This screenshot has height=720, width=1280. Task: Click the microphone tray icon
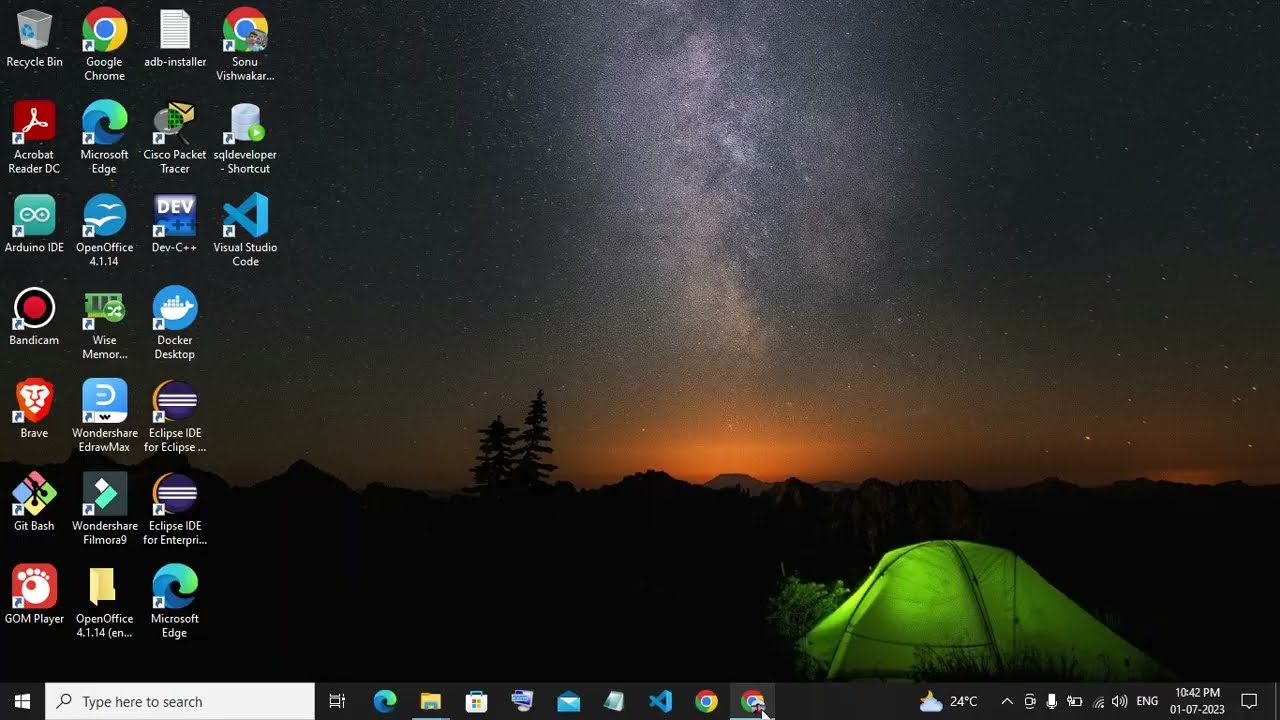pos(1052,702)
